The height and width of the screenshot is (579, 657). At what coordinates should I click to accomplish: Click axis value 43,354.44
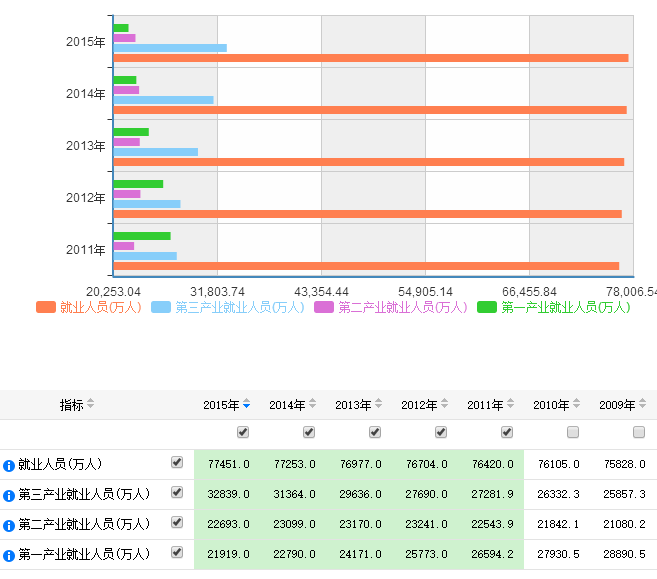coord(321,292)
